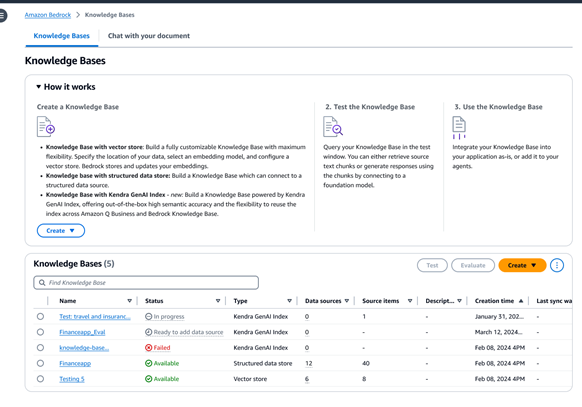Click the three-dot more actions icon
Screen dimensions: 582x407
pos(557,265)
